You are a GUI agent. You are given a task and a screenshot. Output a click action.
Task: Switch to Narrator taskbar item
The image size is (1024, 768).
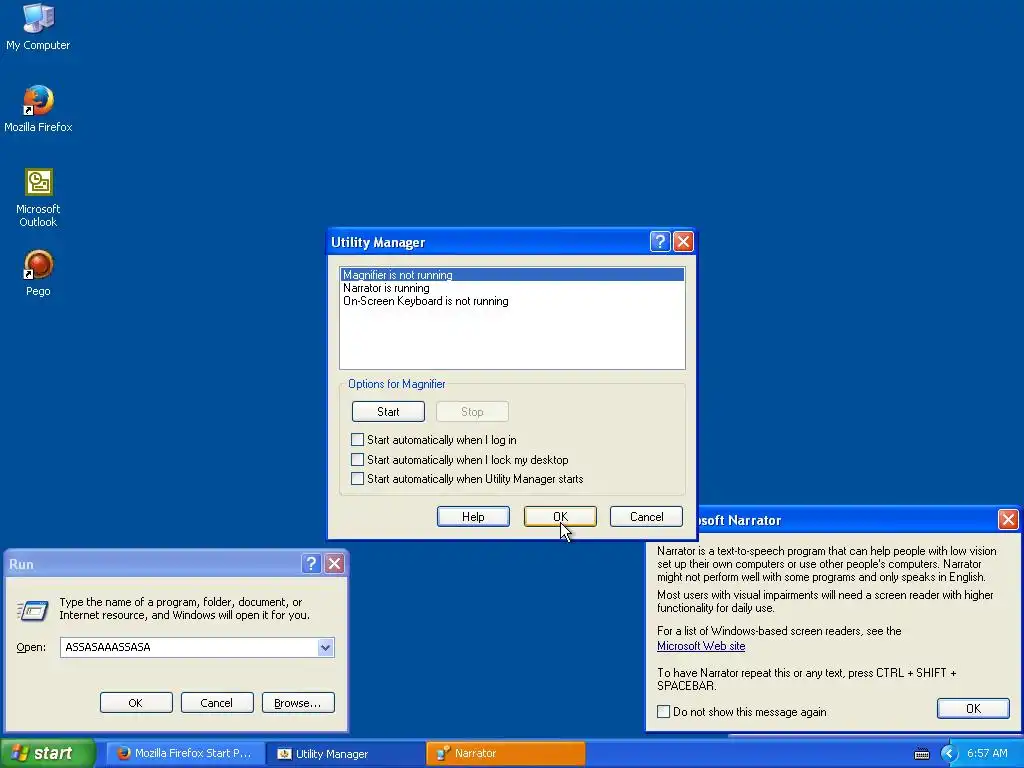505,753
